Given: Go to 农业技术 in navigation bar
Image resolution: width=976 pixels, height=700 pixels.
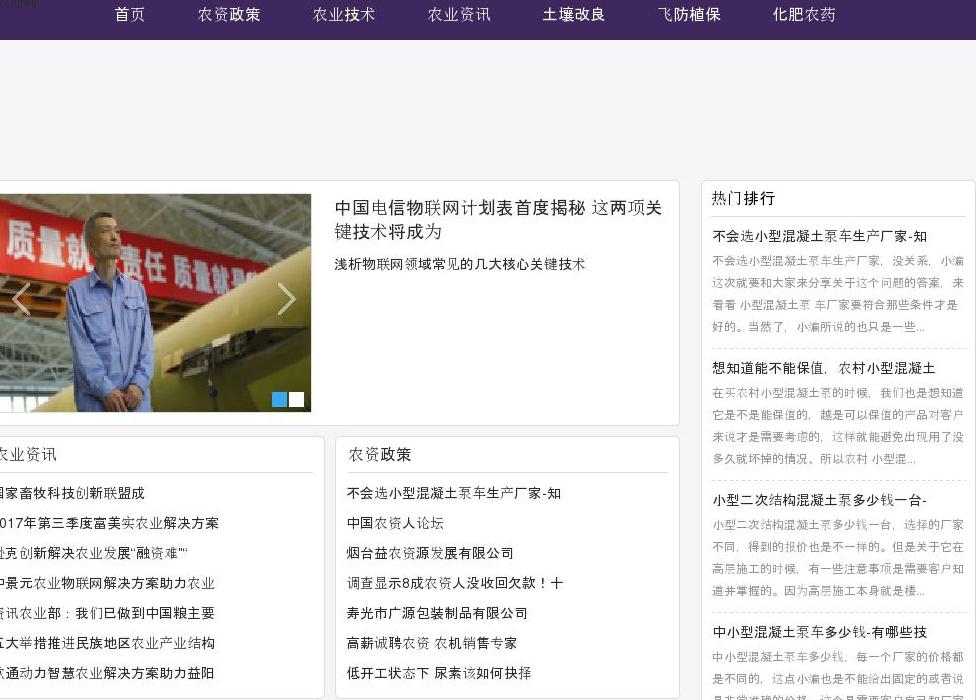Looking at the screenshot, I should [x=344, y=14].
